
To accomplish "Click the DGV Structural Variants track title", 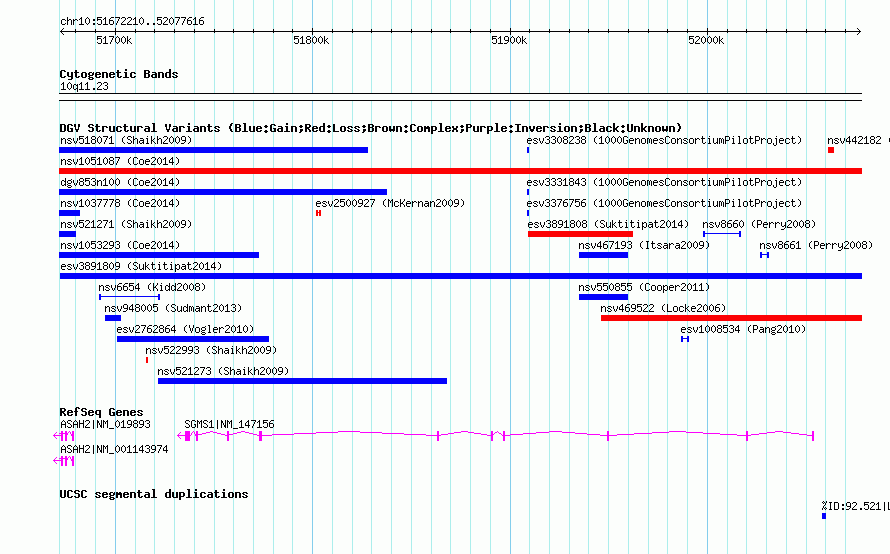I will pos(371,128).
